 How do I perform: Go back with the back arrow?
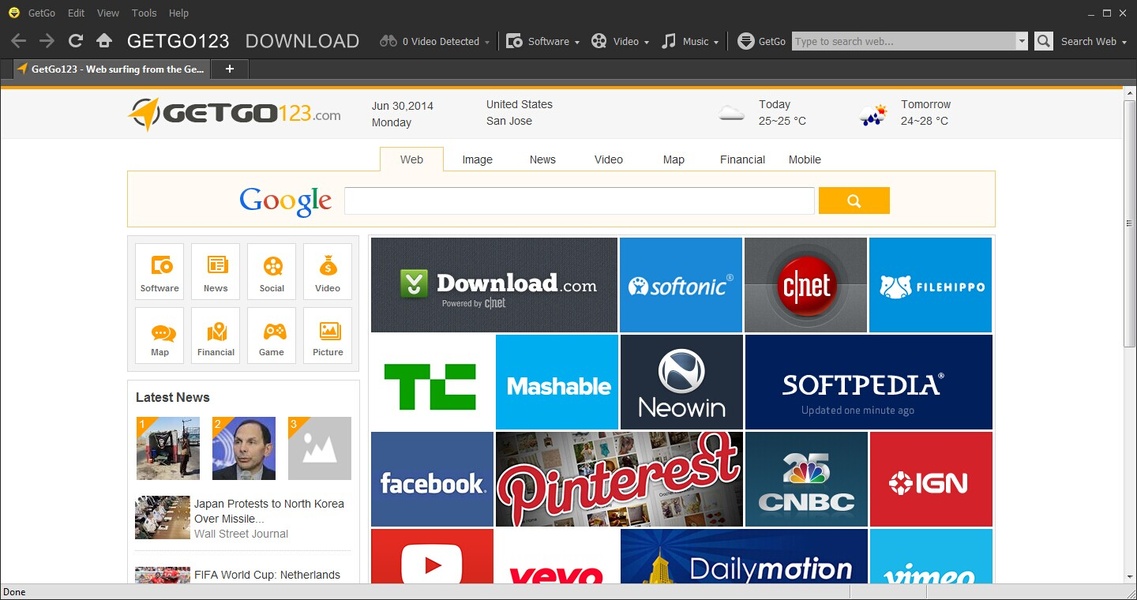point(18,41)
